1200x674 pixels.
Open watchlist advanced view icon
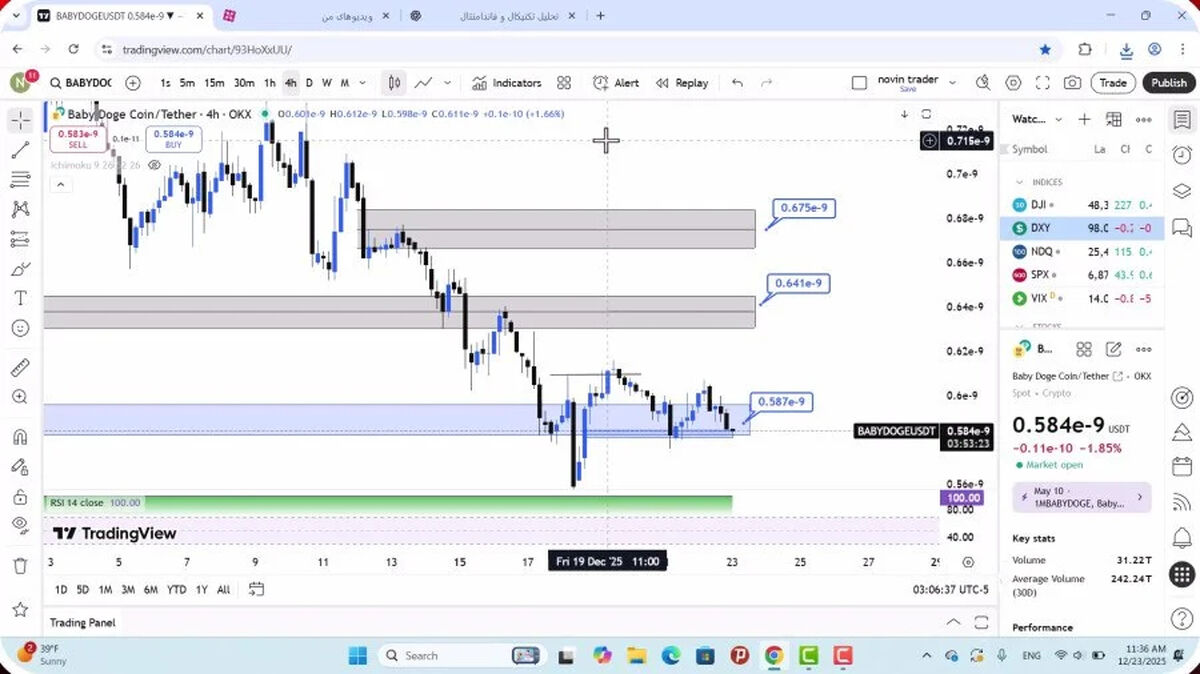(x=1114, y=119)
